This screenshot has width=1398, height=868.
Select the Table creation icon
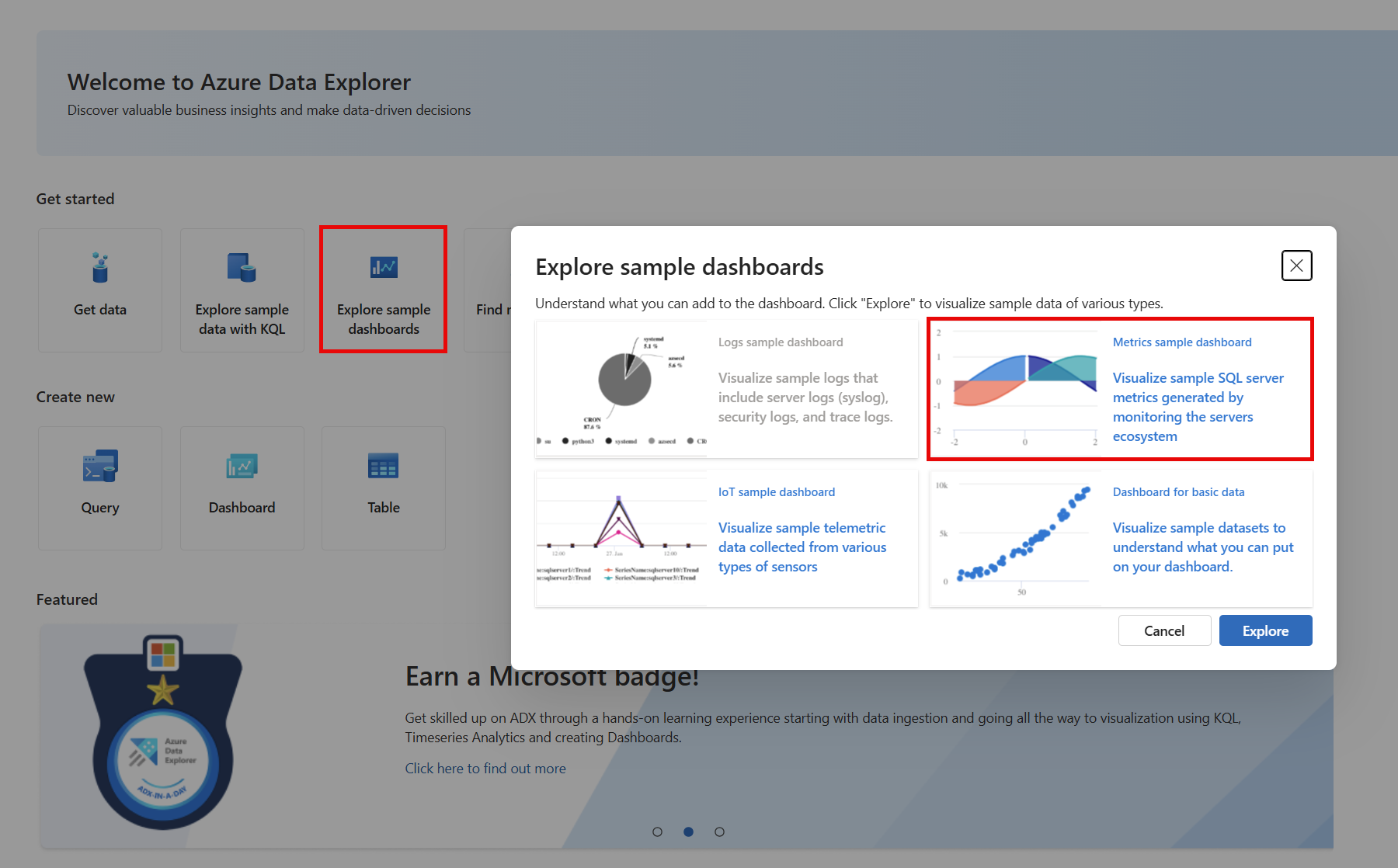pos(383,466)
